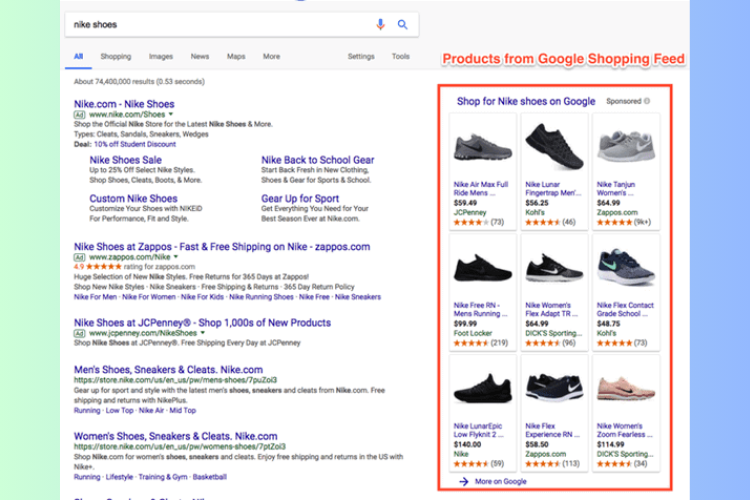Switch to the Images tab

click(x=161, y=56)
